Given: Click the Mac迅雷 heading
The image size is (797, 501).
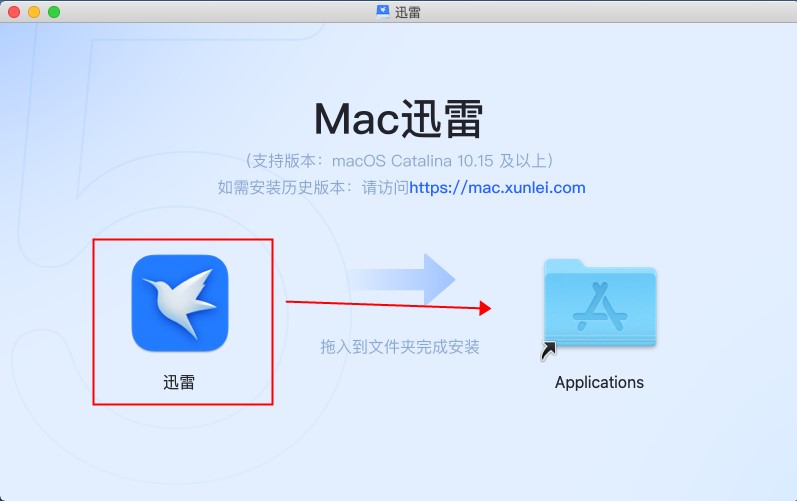Looking at the screenshot, I should click(x=398, y=119).
